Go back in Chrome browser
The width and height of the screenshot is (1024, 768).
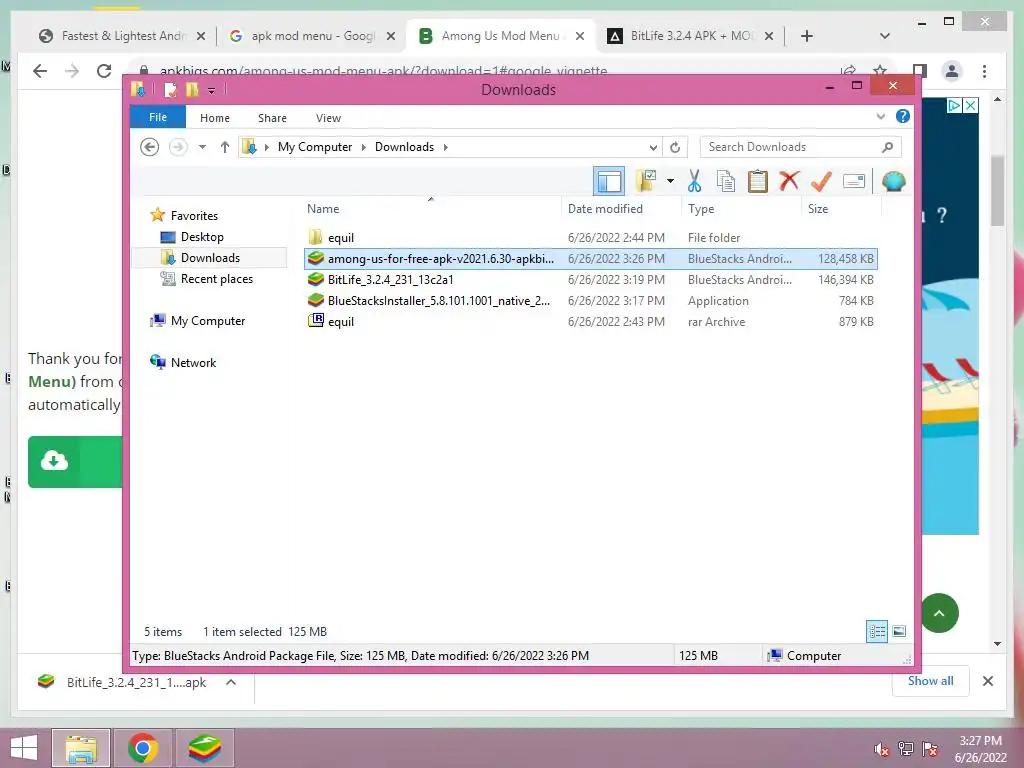(x=40, y=71)
